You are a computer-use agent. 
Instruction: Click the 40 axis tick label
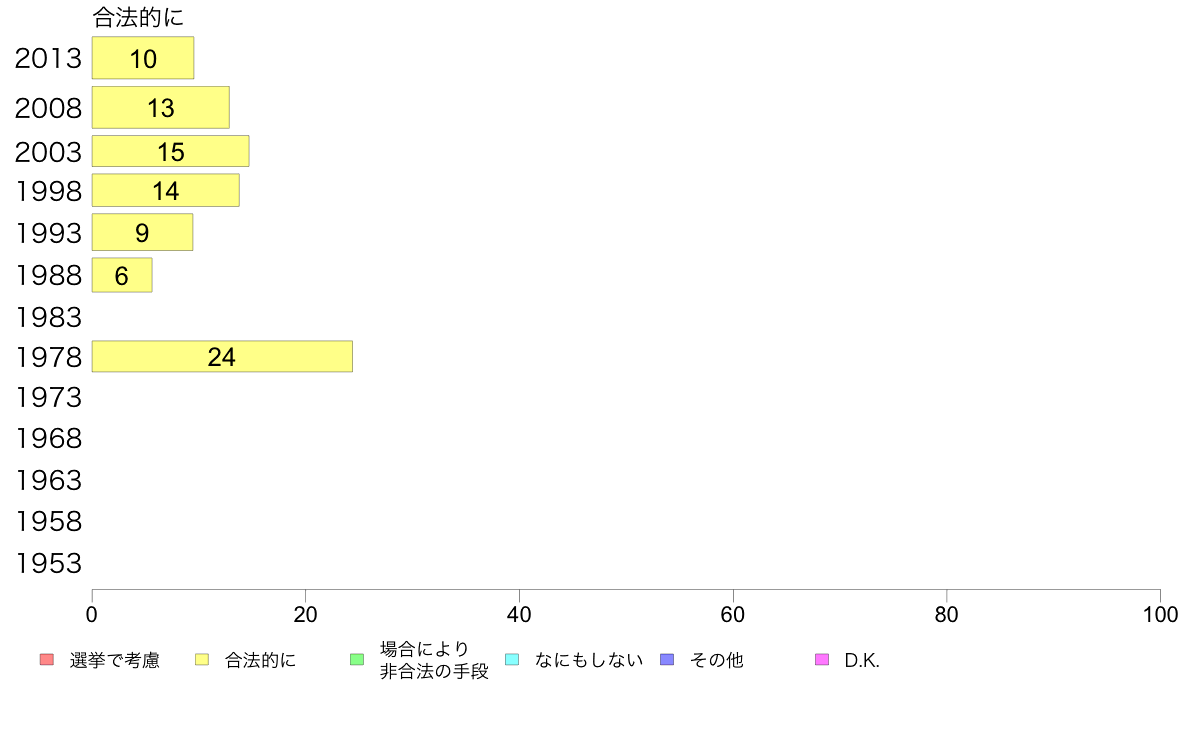[519, 615]
